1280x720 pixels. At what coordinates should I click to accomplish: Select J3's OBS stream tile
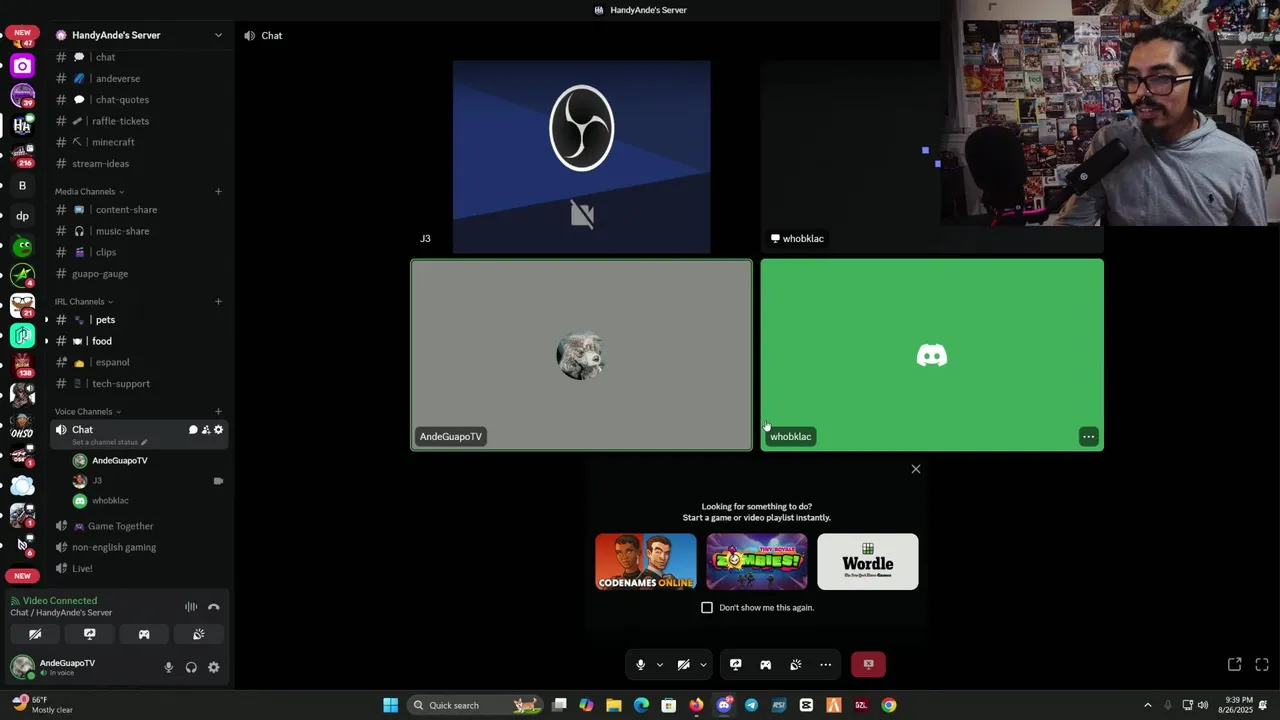[x=581, y=156]
